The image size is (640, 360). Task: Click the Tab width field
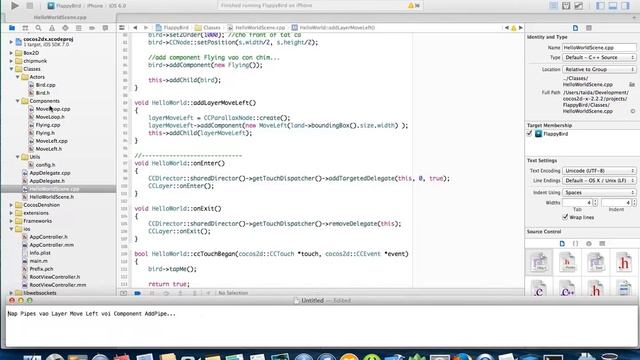[577, 202]
